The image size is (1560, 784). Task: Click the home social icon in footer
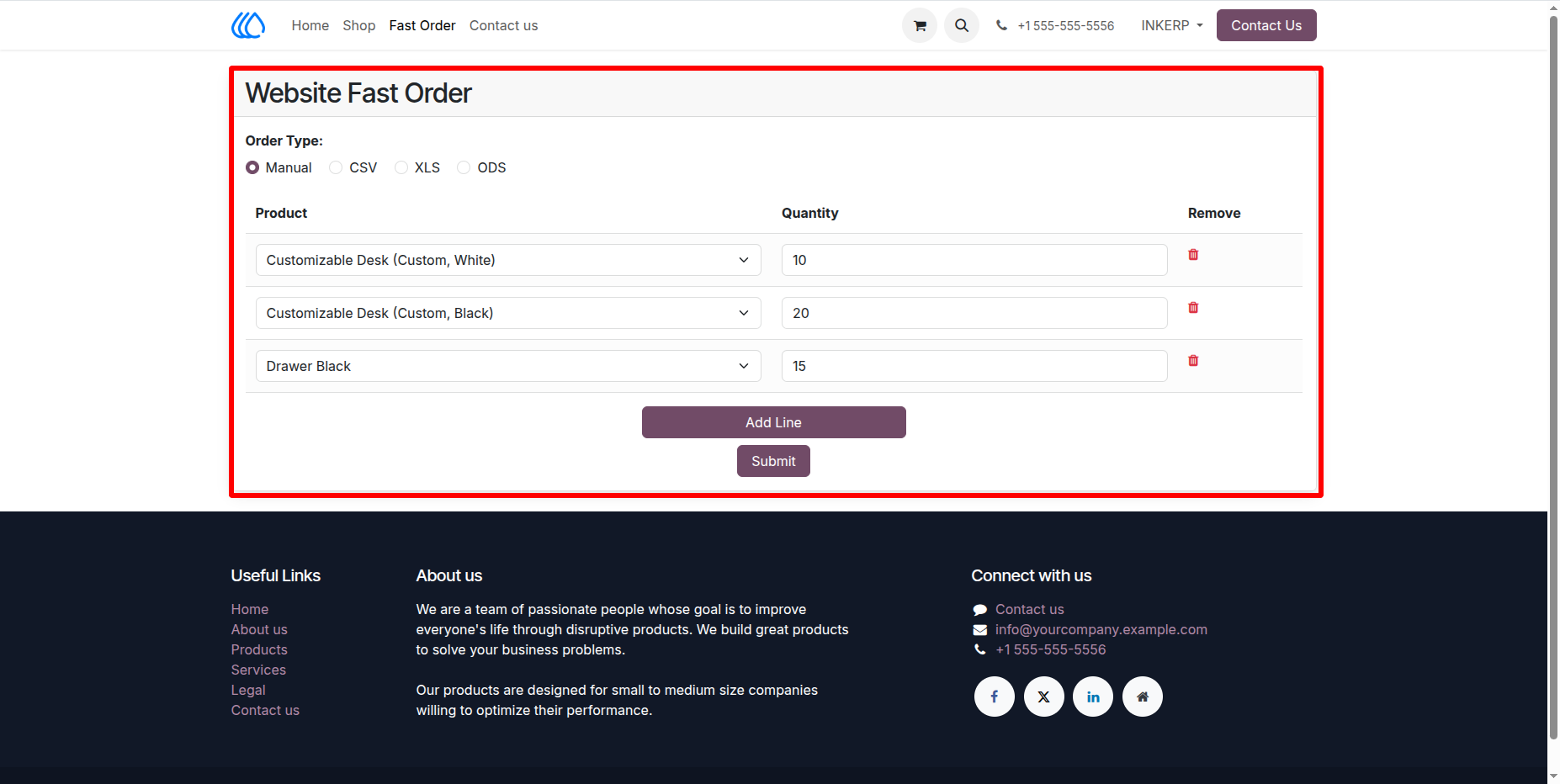(1143, 697)
